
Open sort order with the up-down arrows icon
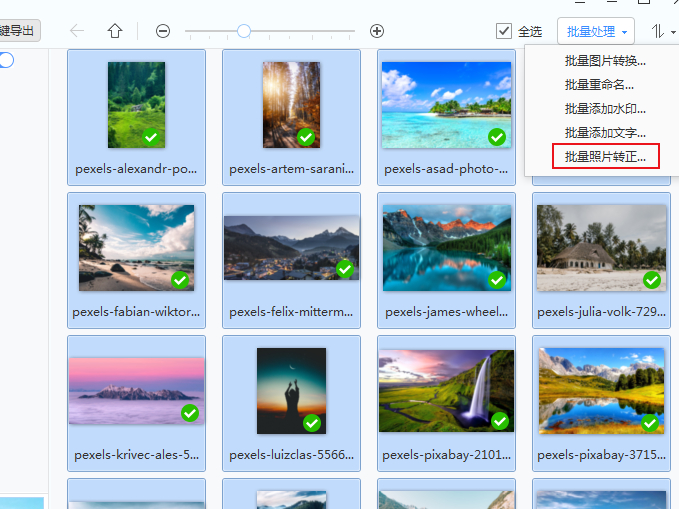[658, 31]
